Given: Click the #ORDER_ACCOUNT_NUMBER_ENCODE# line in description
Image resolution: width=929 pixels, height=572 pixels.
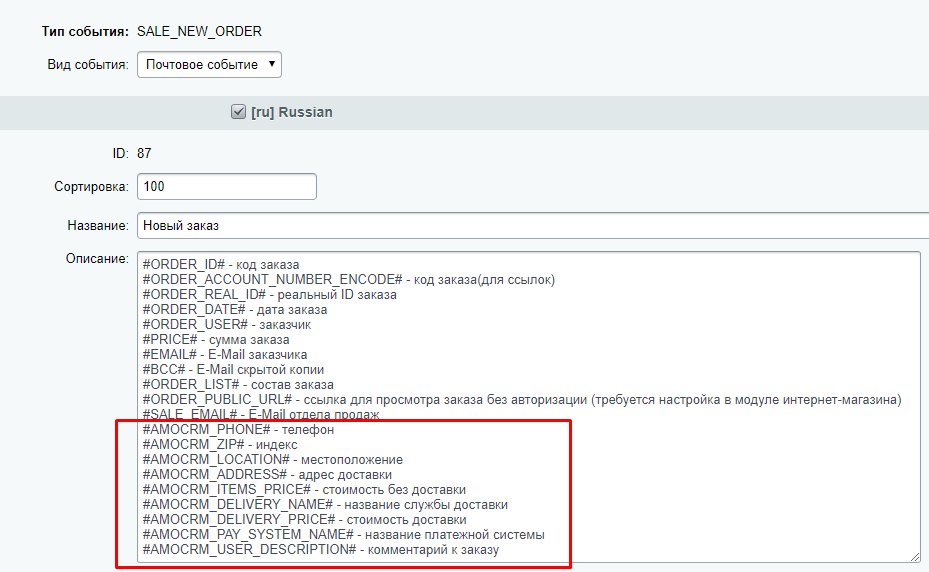Looking at the screenshot, I should point(348,280).
